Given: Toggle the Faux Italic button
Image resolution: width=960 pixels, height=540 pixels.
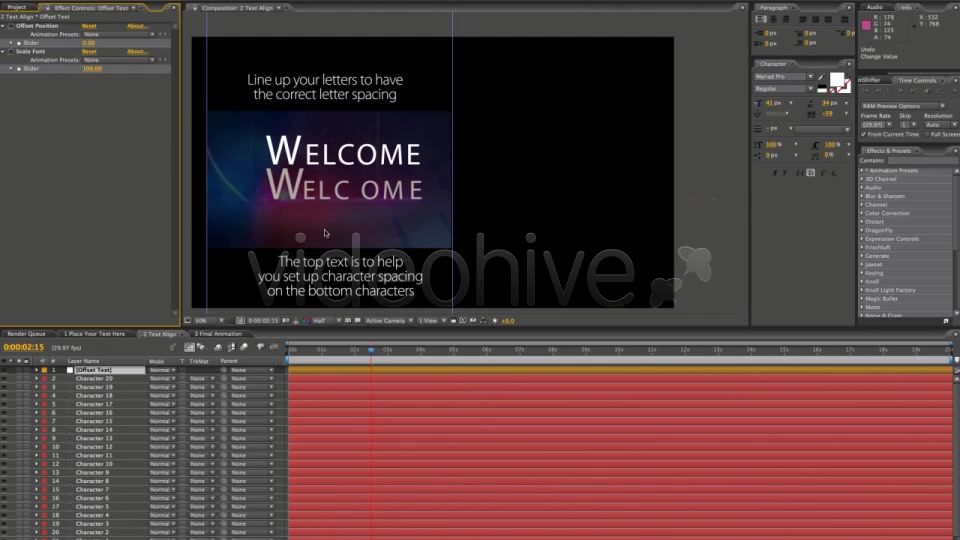Looking at the screenshot, I should [785, 173].
